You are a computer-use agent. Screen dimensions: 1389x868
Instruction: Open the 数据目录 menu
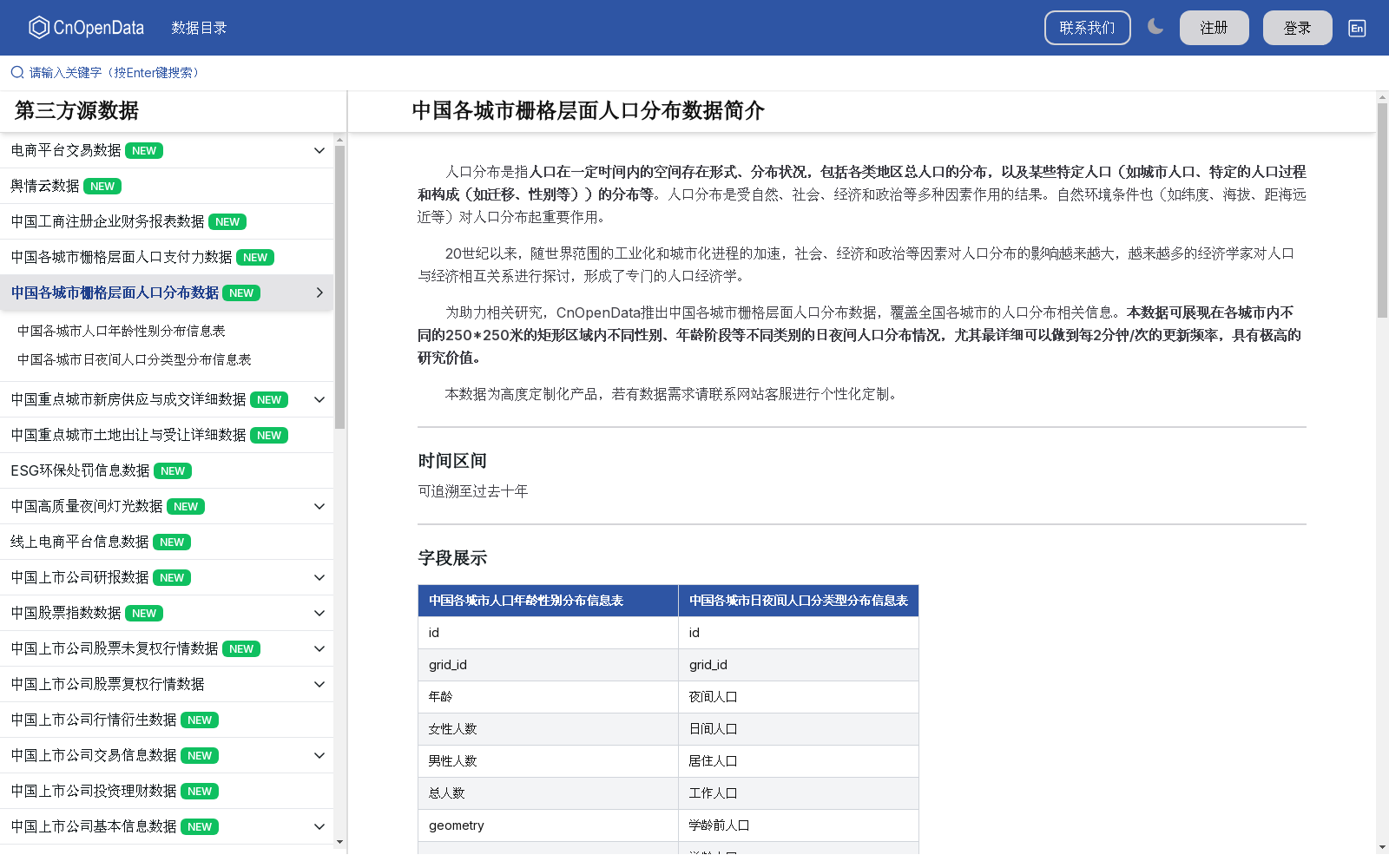[x=199, y=28]
